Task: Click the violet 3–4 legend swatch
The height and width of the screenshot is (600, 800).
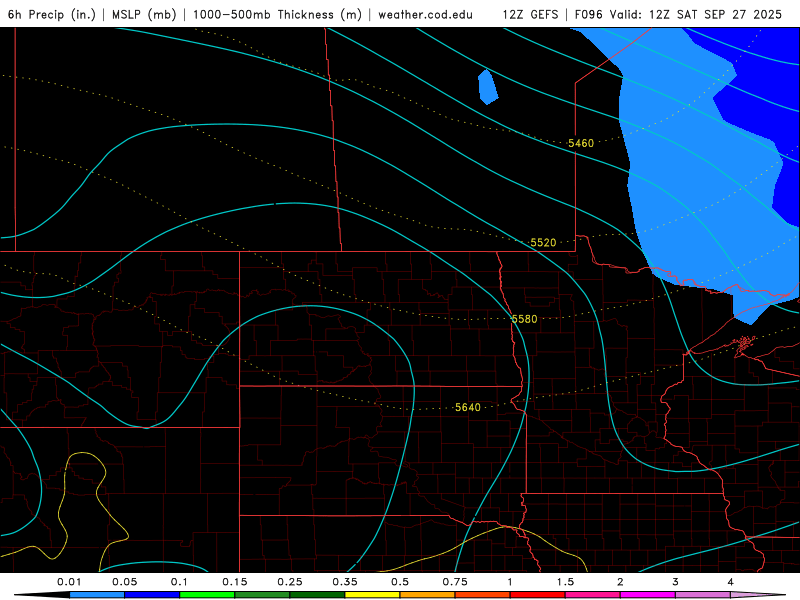Action: tap(703, 595)
